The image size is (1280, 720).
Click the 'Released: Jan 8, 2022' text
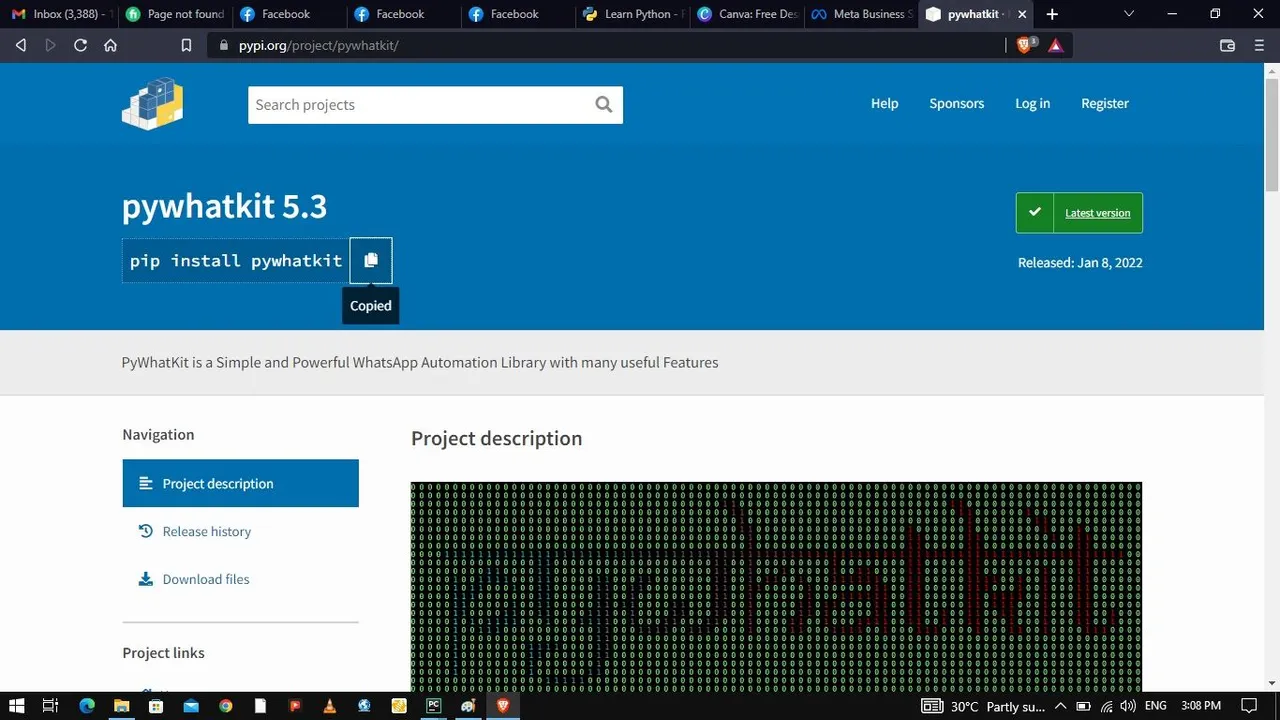coord(1080,262)
